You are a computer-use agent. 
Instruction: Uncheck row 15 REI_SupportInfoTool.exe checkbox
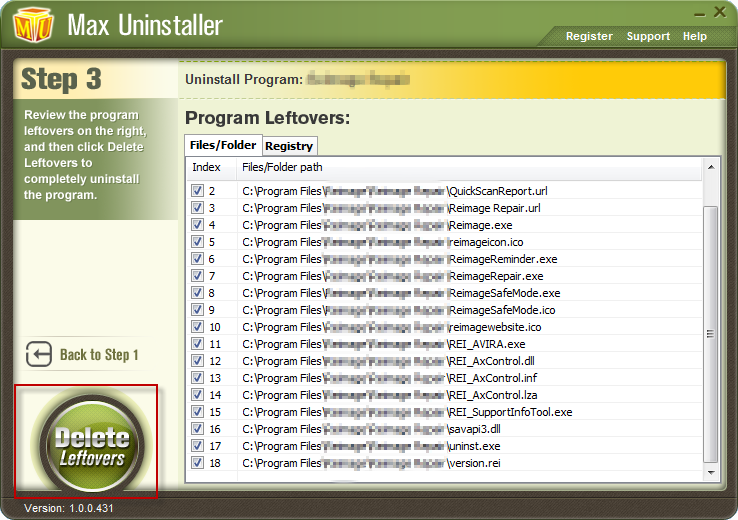coord(198,411)
